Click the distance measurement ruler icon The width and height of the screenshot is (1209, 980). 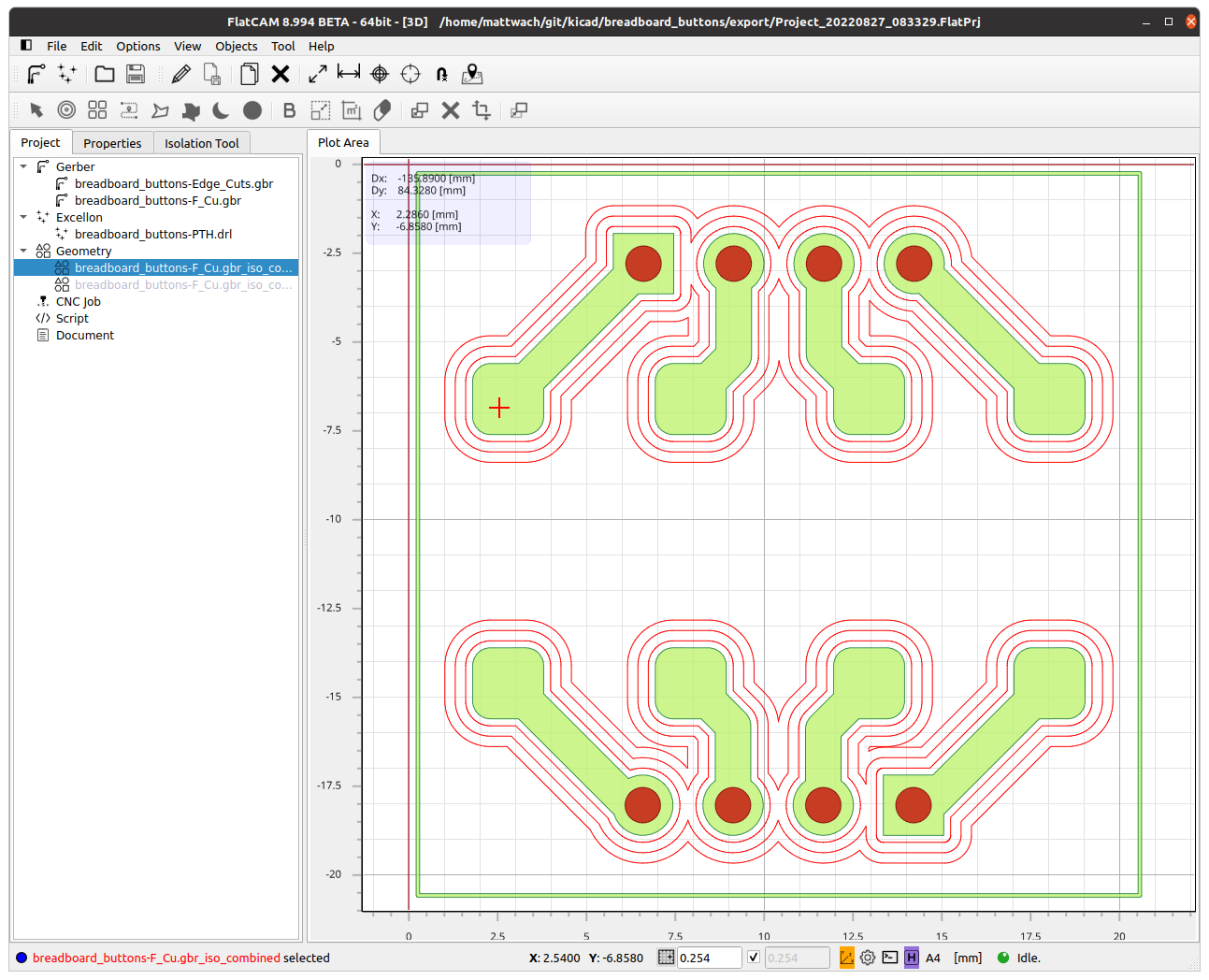(x=349, y=74)
